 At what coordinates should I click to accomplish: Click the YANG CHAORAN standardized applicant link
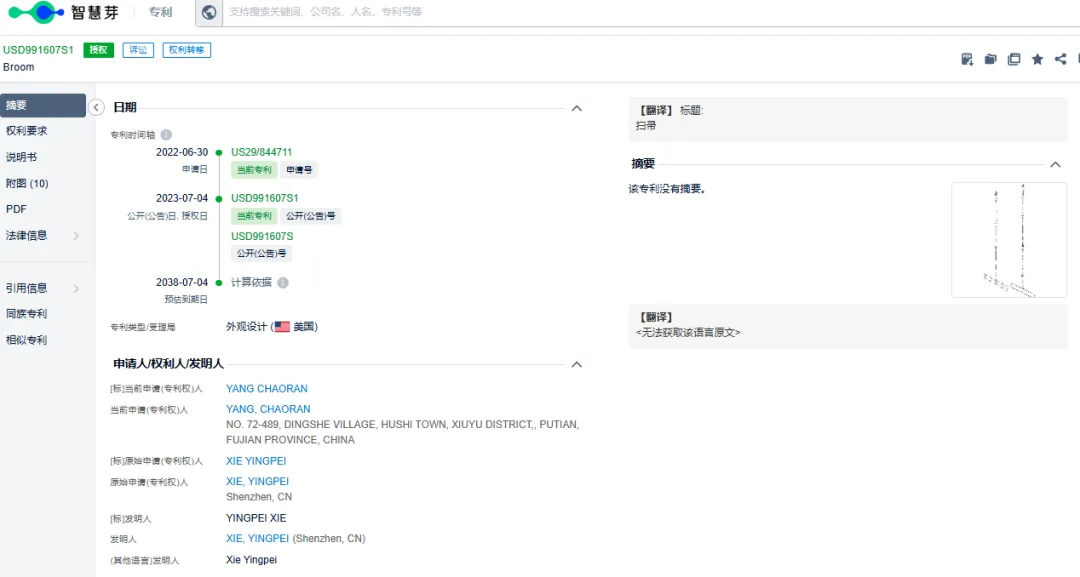(267, 389)
